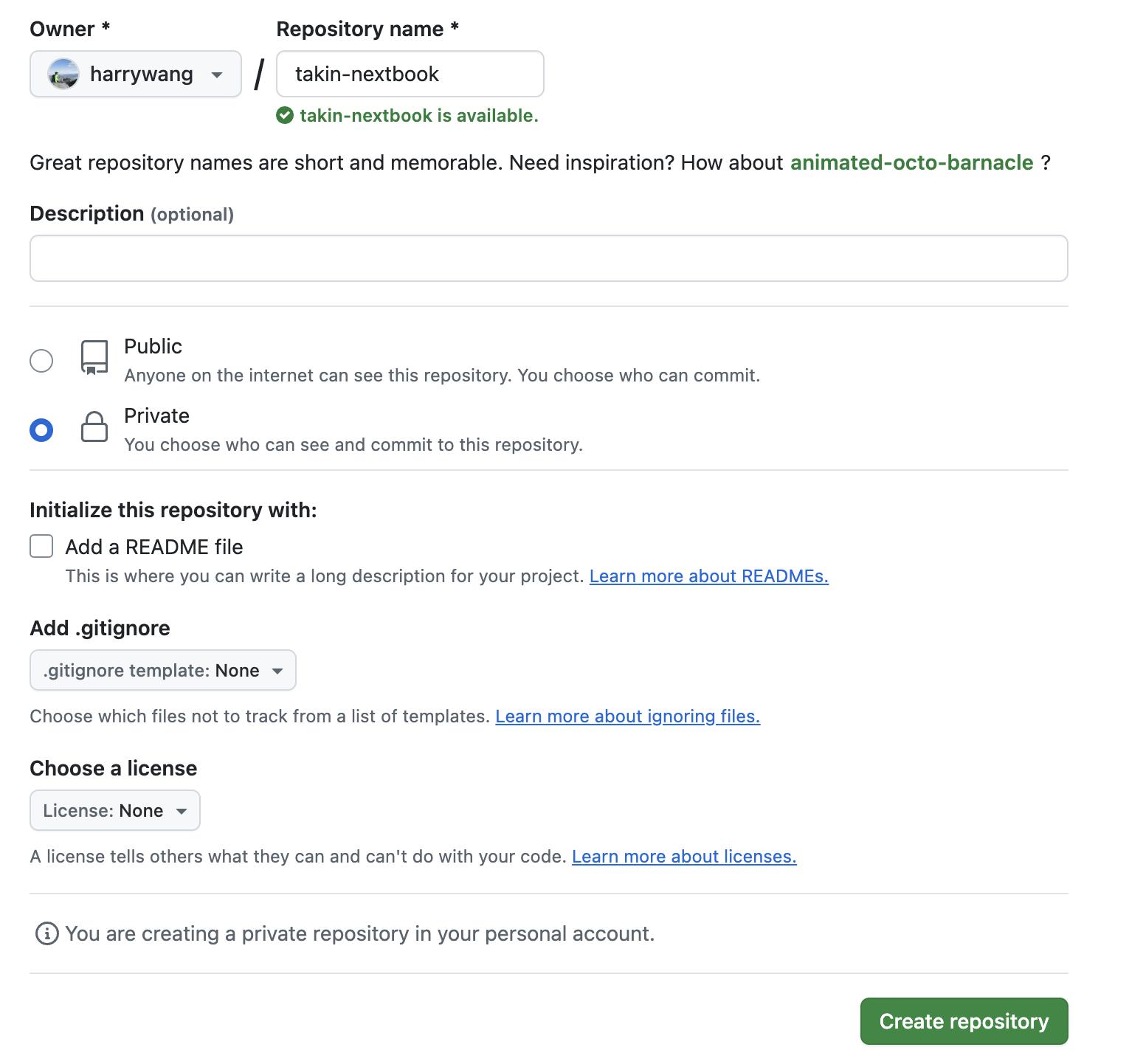Screen dimensions: 1129x1064
Task: Visit Learn more about licenses link
Action: tap(684, 857)
